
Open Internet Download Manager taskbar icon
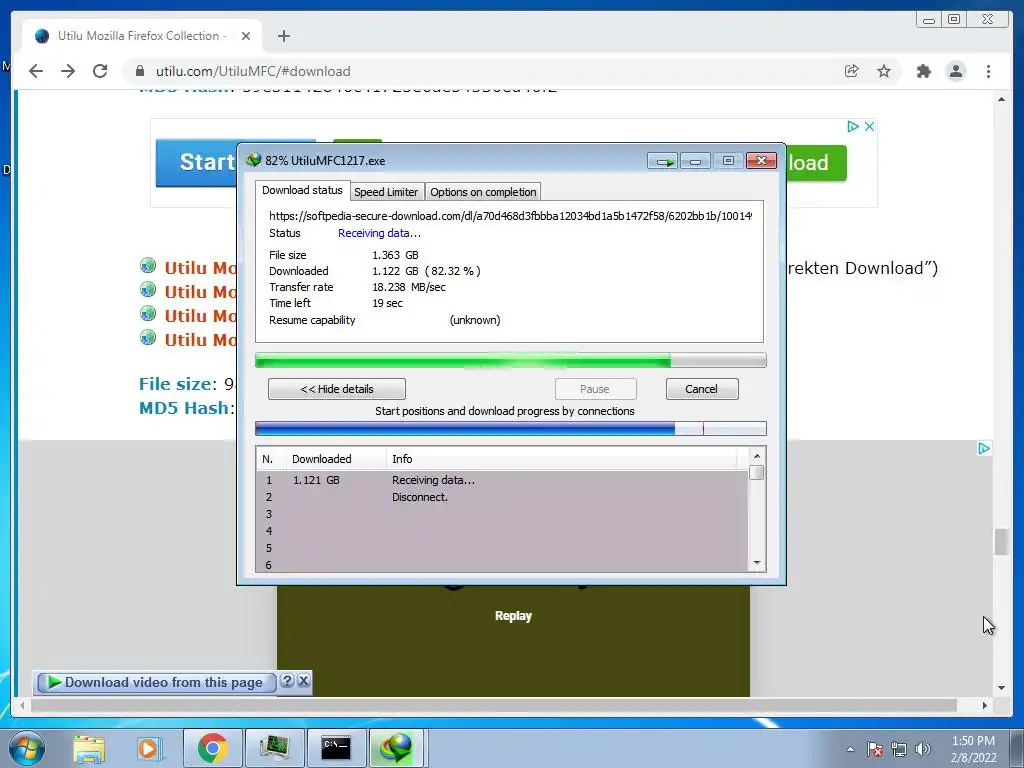click(398, 748)
